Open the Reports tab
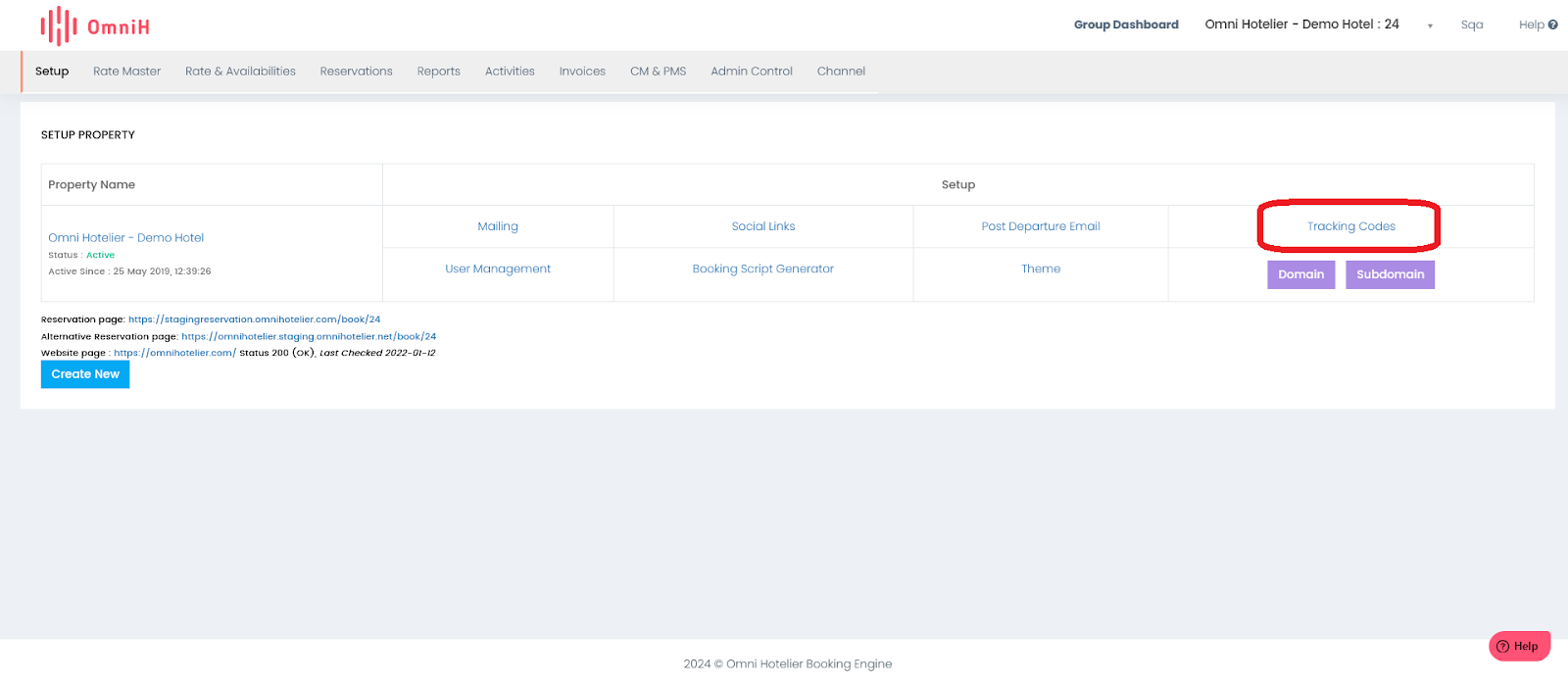 pyautogui.click(x=438, y=72)
